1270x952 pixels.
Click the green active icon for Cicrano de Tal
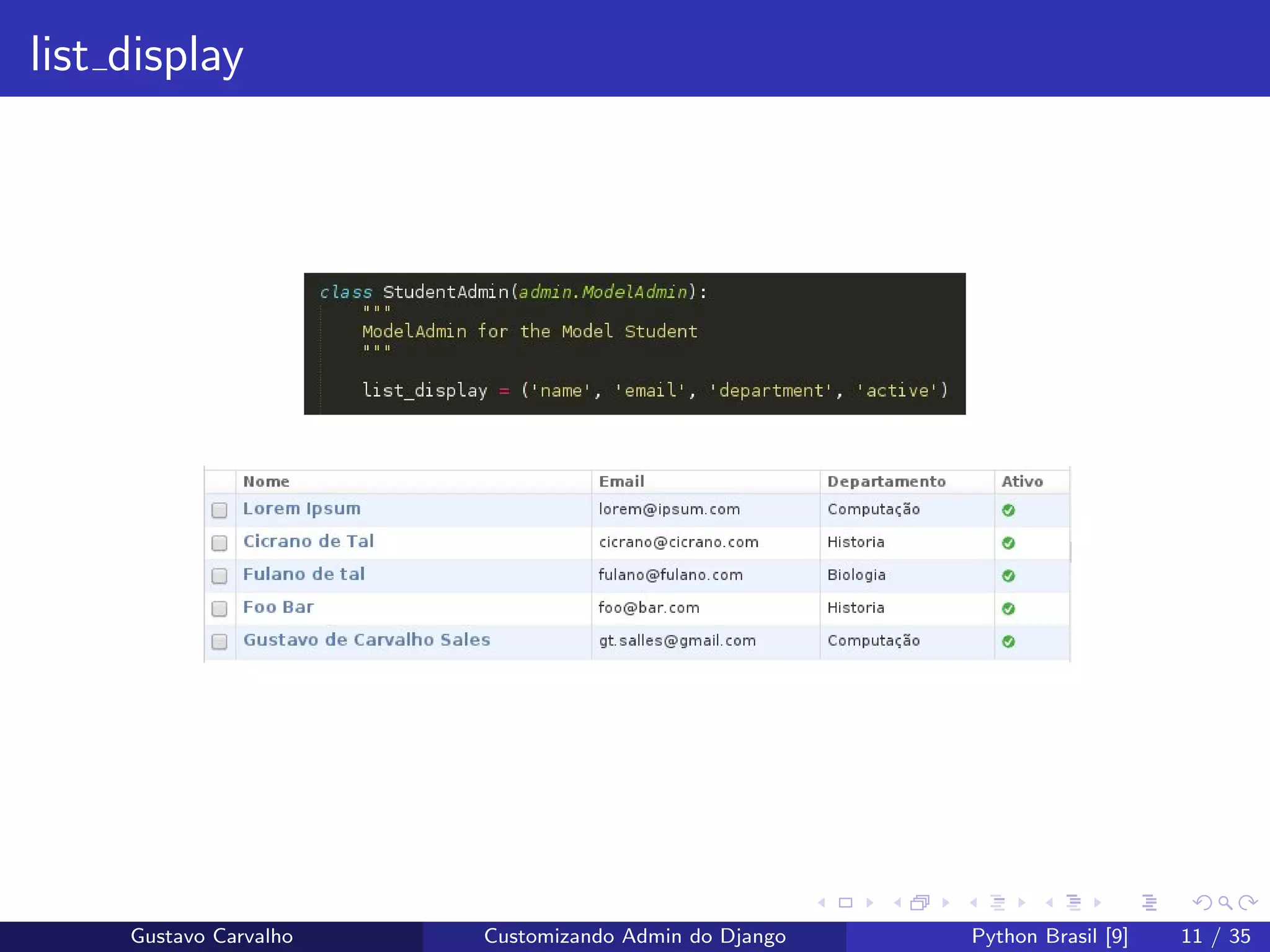(1008, 543)
